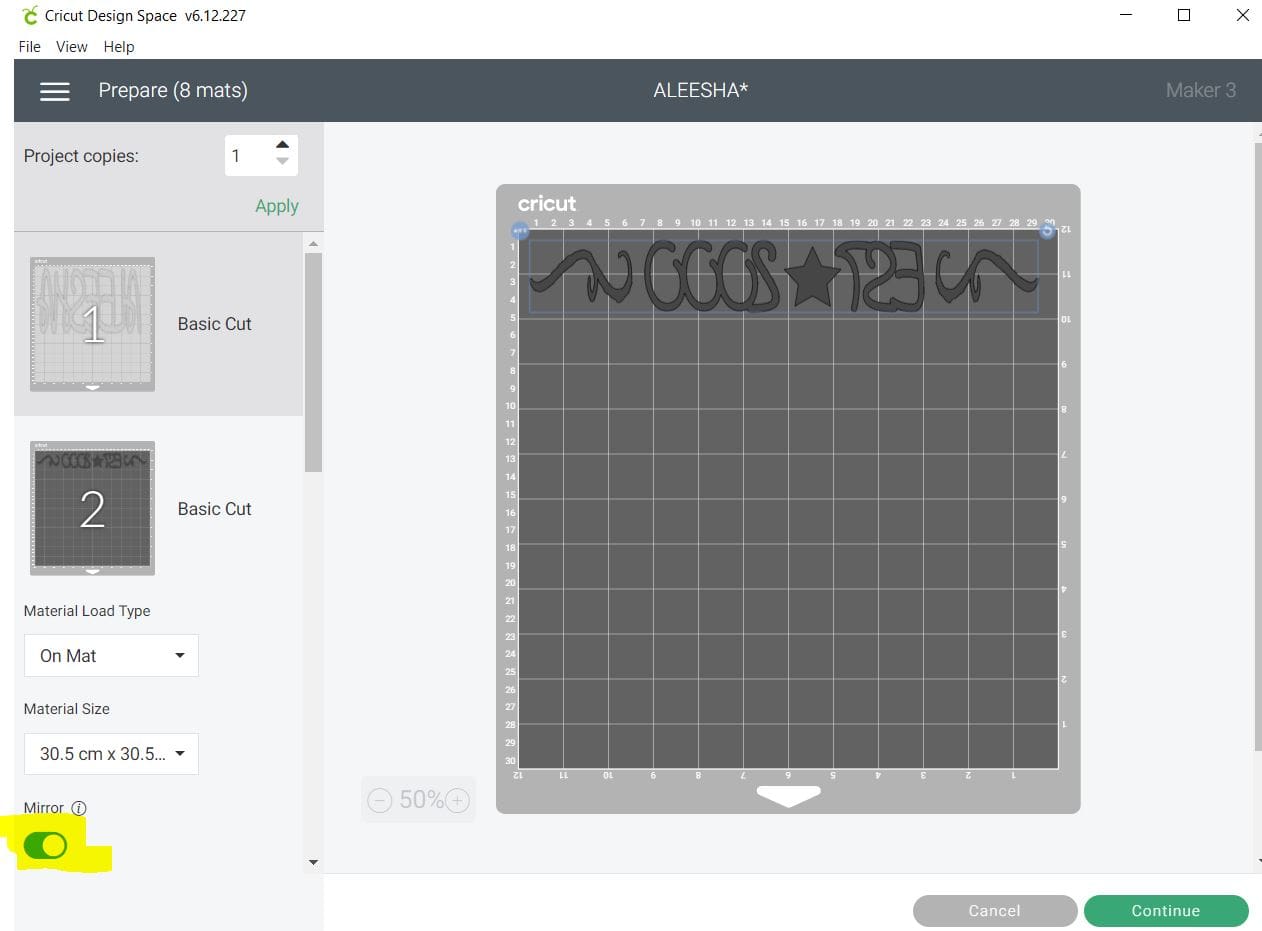1262x931 pixels.
Task: Open the hamburger navigation menu
Action: click(54, 91)
